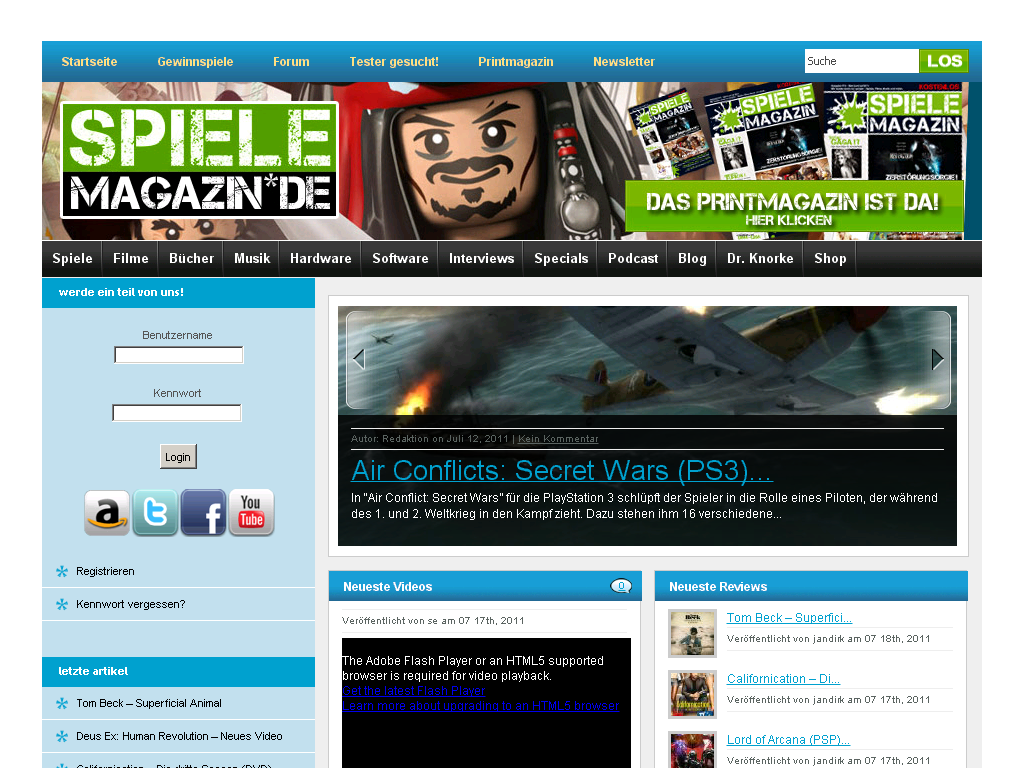This screenshot has height=768, width=1024.
Task: Open the Twitter icon link
Action: (x=155, y=513)
